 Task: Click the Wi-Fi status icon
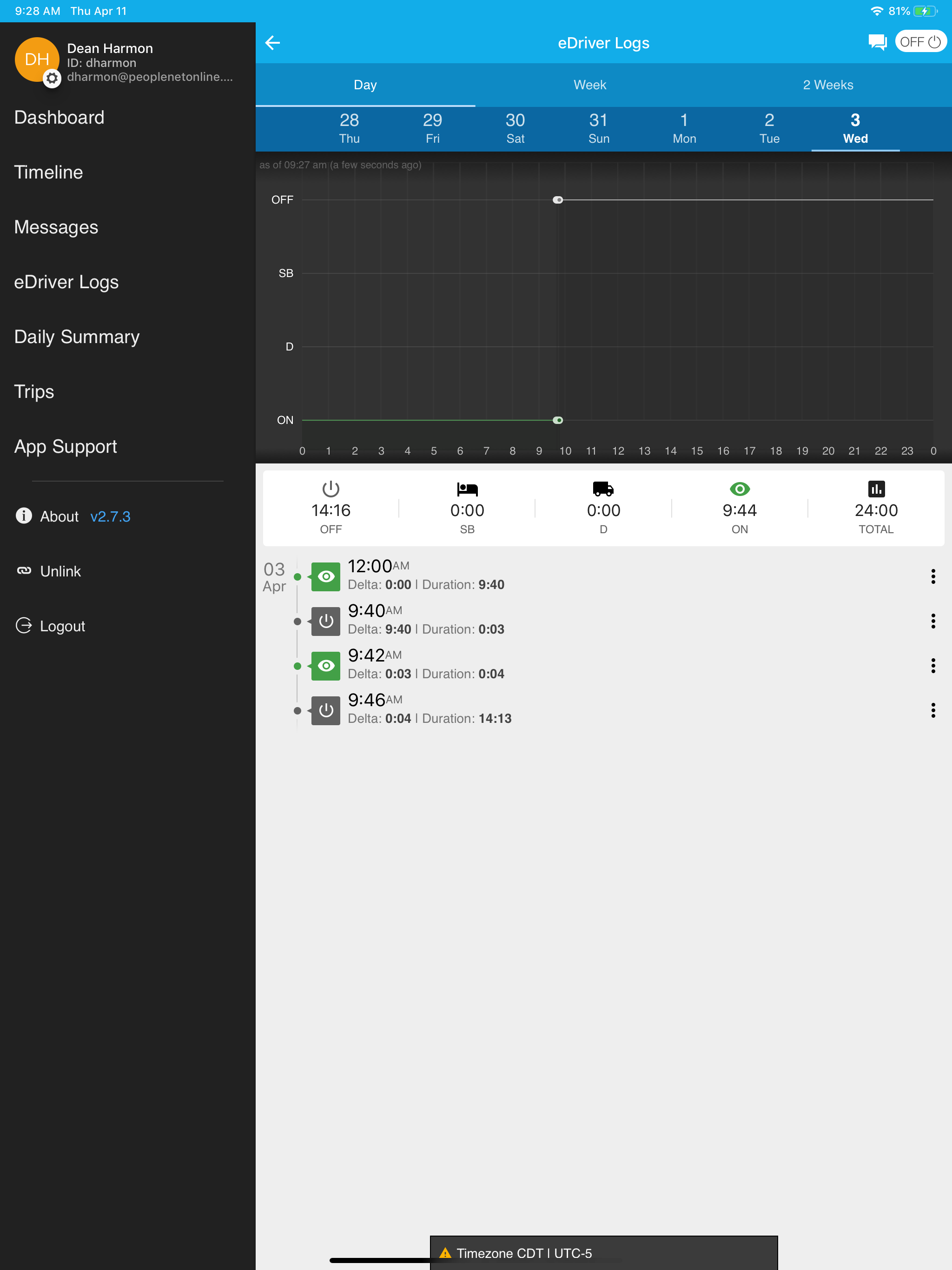[x=876, y=11]
